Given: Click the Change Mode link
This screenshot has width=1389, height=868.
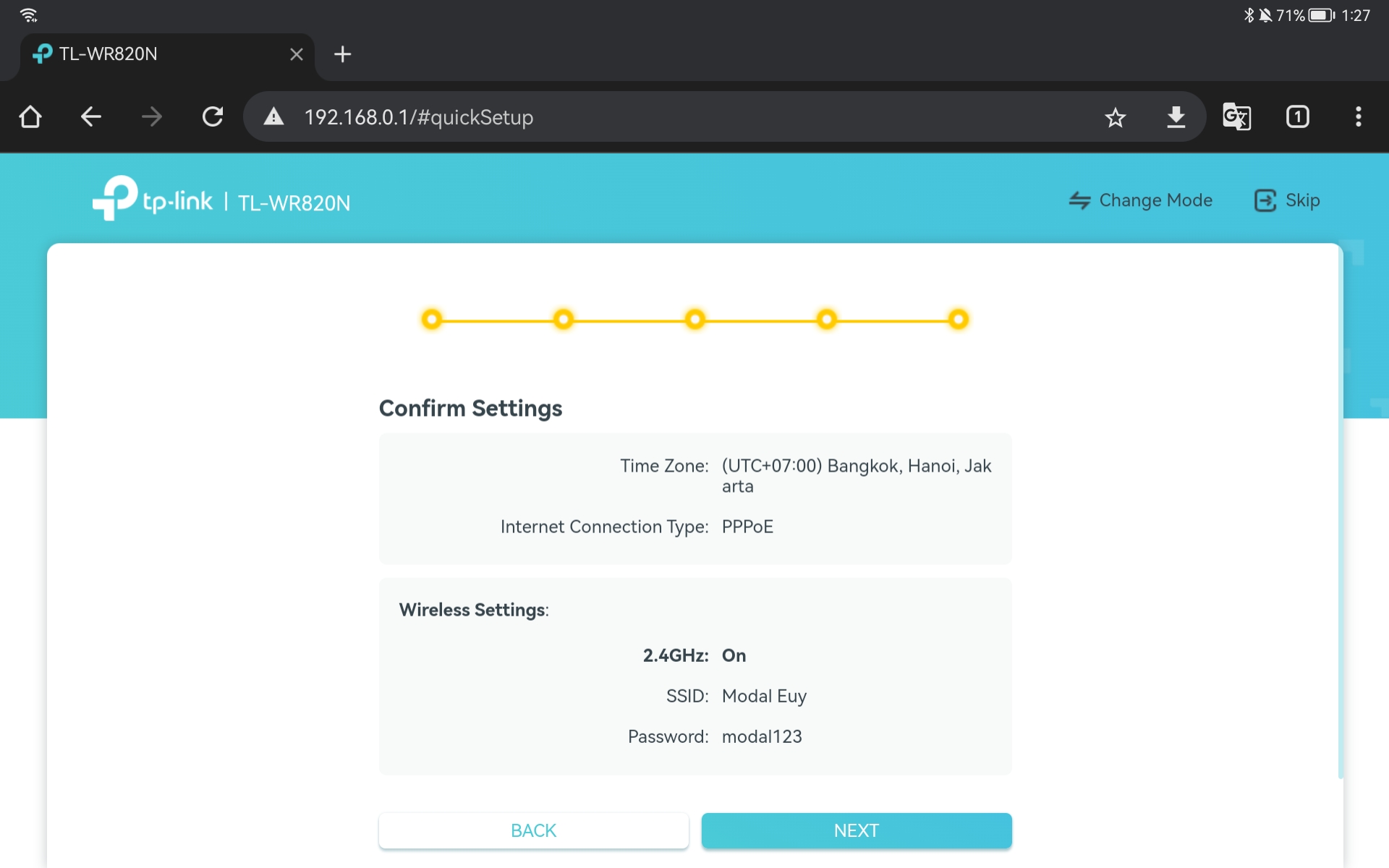Looking at the screenshot, I should click(x=1141, y=200).
